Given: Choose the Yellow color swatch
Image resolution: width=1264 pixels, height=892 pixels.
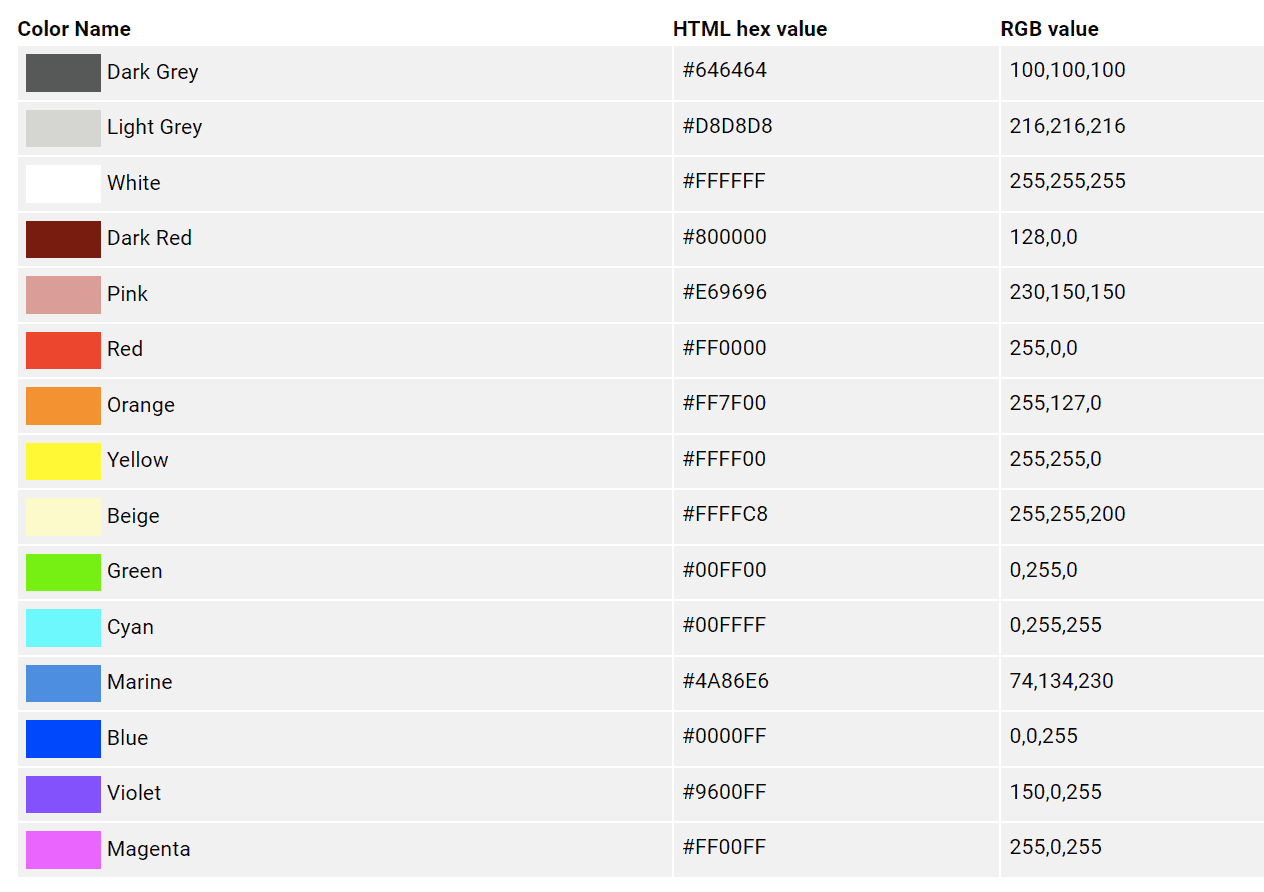Looking at the screenshot, I should 63,461.
